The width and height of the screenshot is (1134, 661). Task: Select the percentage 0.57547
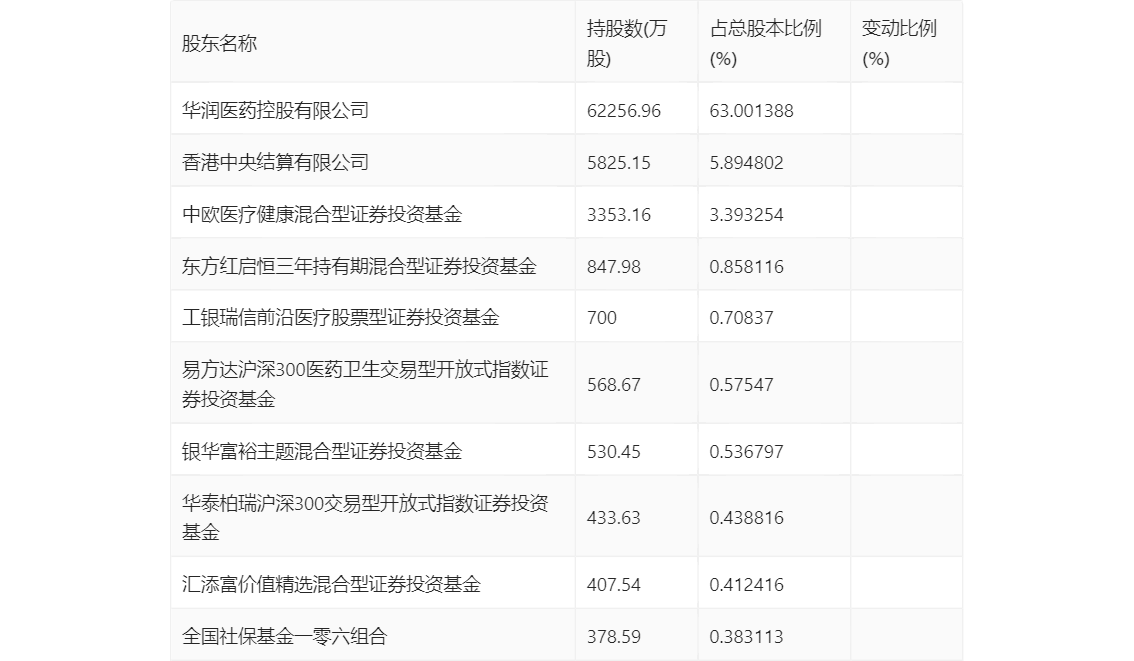click(x=741, y=384)
